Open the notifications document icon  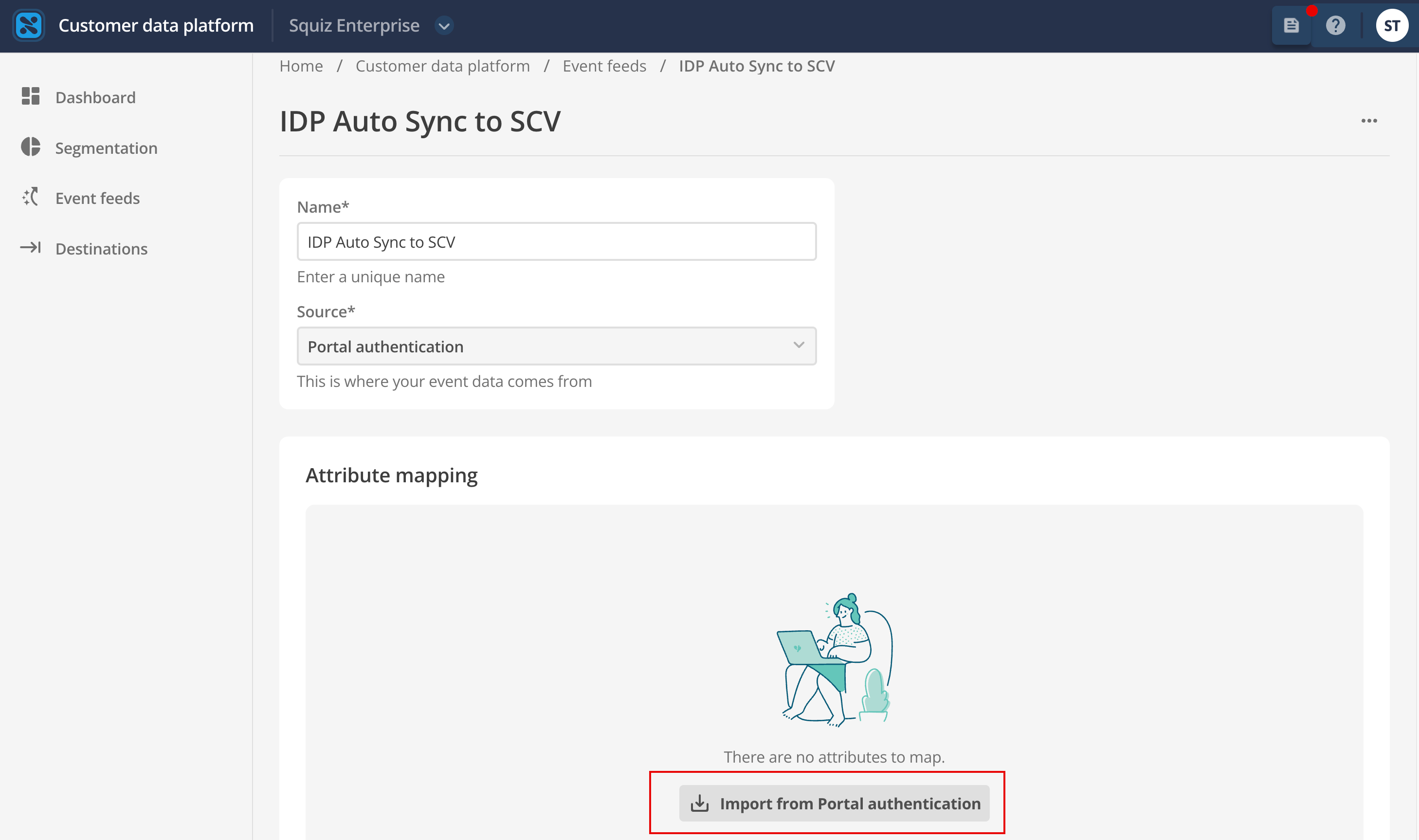[1291, 25]
